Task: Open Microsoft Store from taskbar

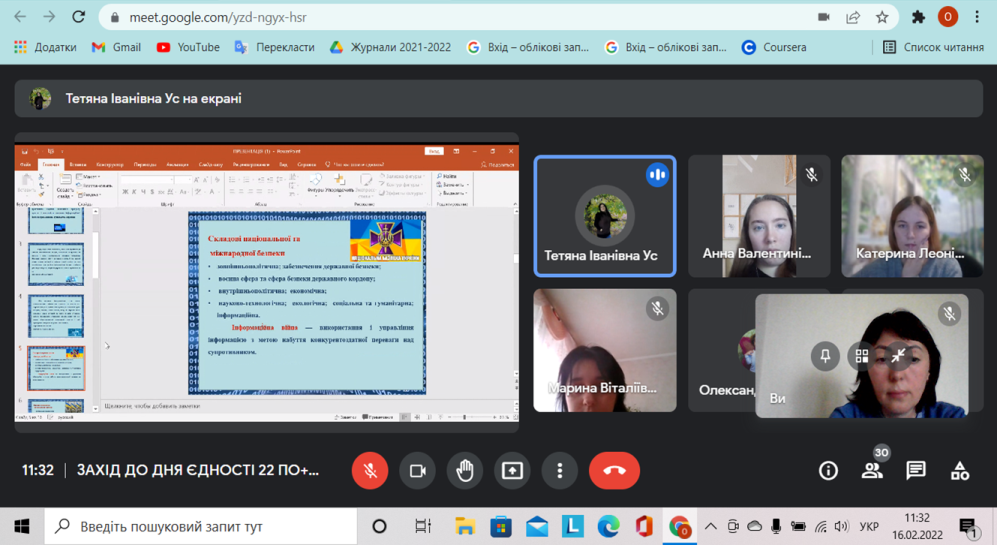Action: pos(501,527)
